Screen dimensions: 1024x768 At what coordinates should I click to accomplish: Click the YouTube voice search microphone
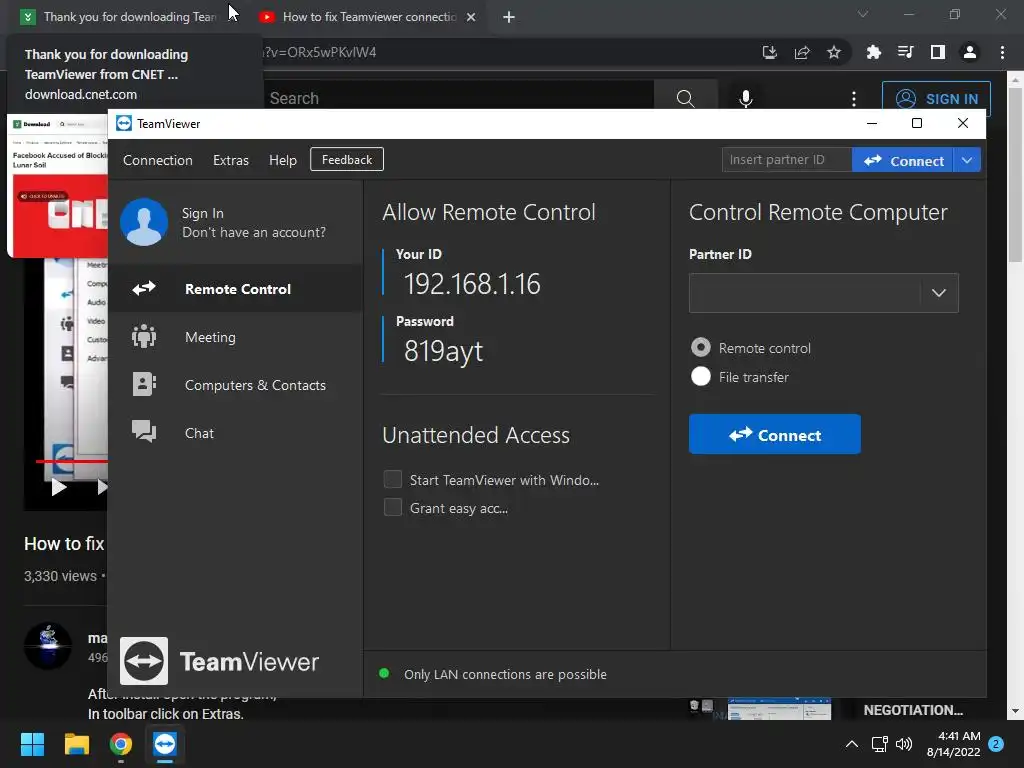click(745, 99)
